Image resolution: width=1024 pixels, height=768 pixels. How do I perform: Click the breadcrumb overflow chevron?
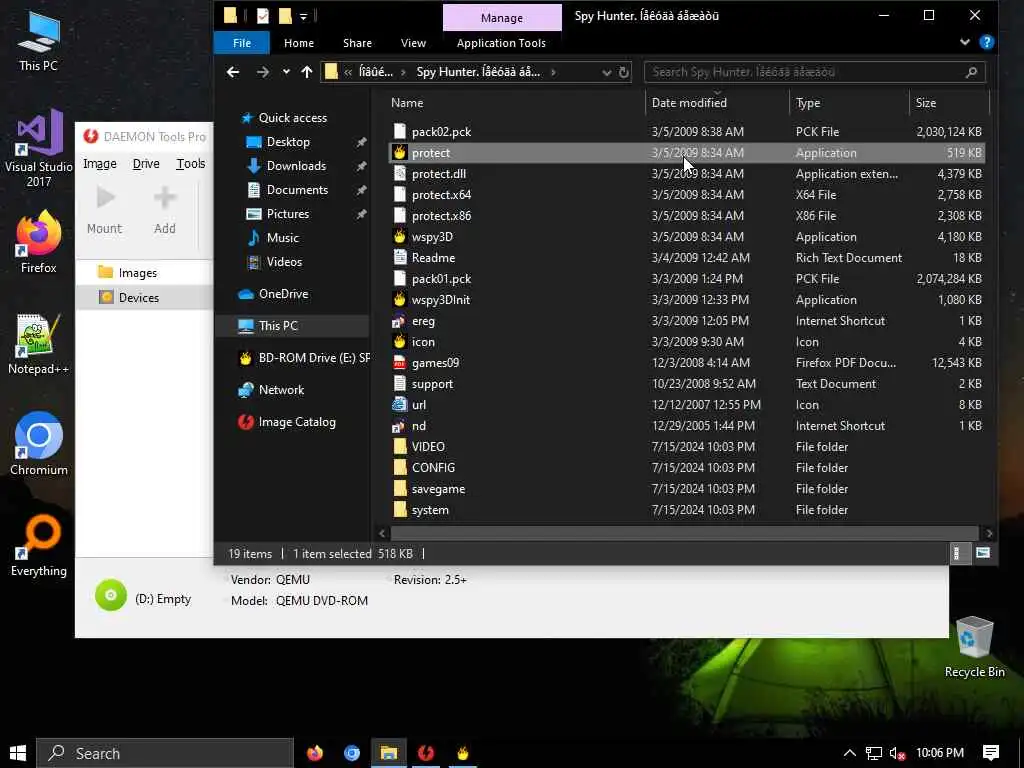point(348,72)
